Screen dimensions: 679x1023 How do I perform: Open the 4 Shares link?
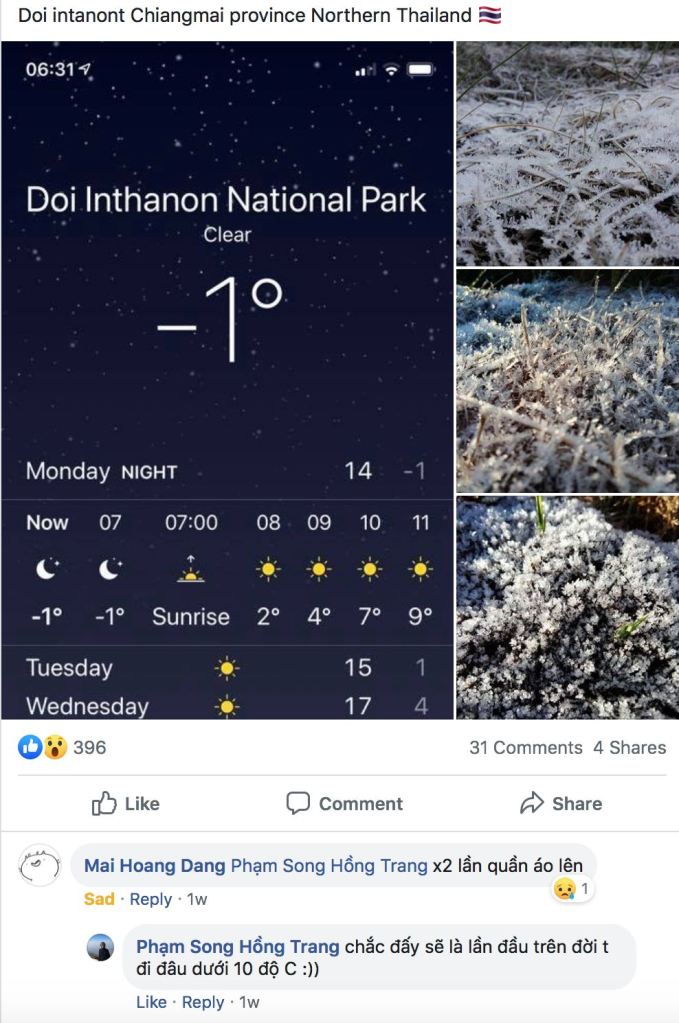point(629,747)
